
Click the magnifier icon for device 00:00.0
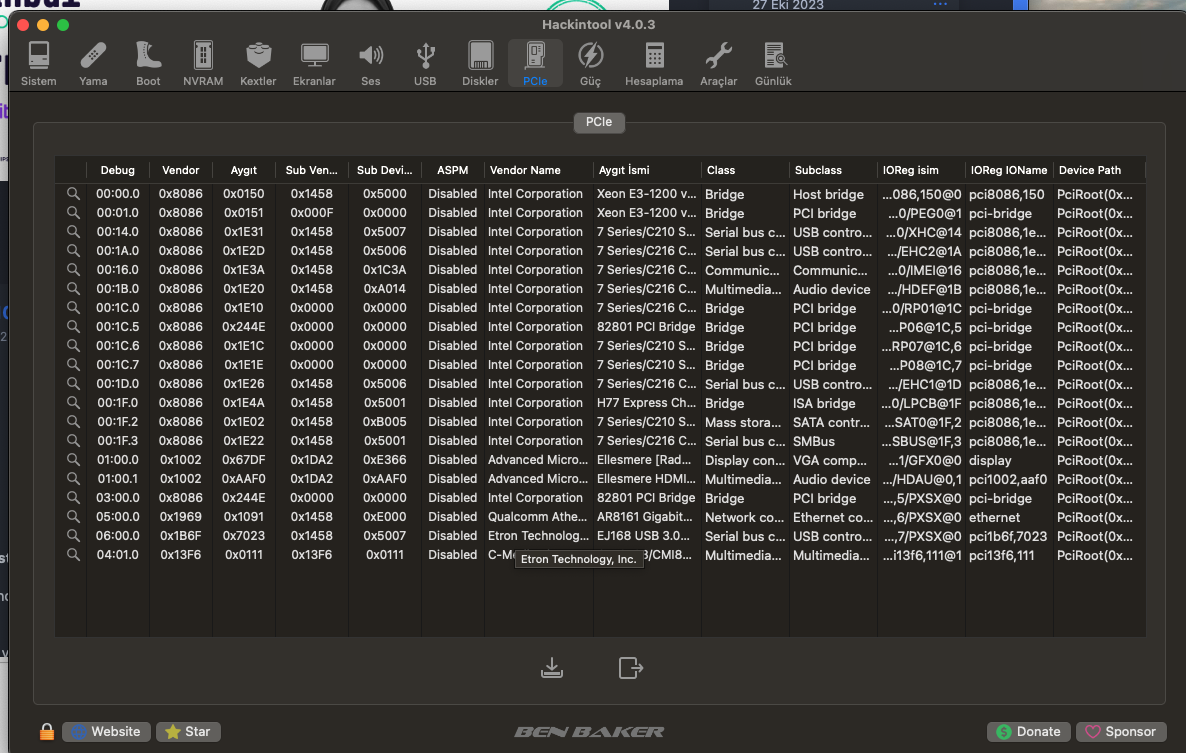coord(73,194)
